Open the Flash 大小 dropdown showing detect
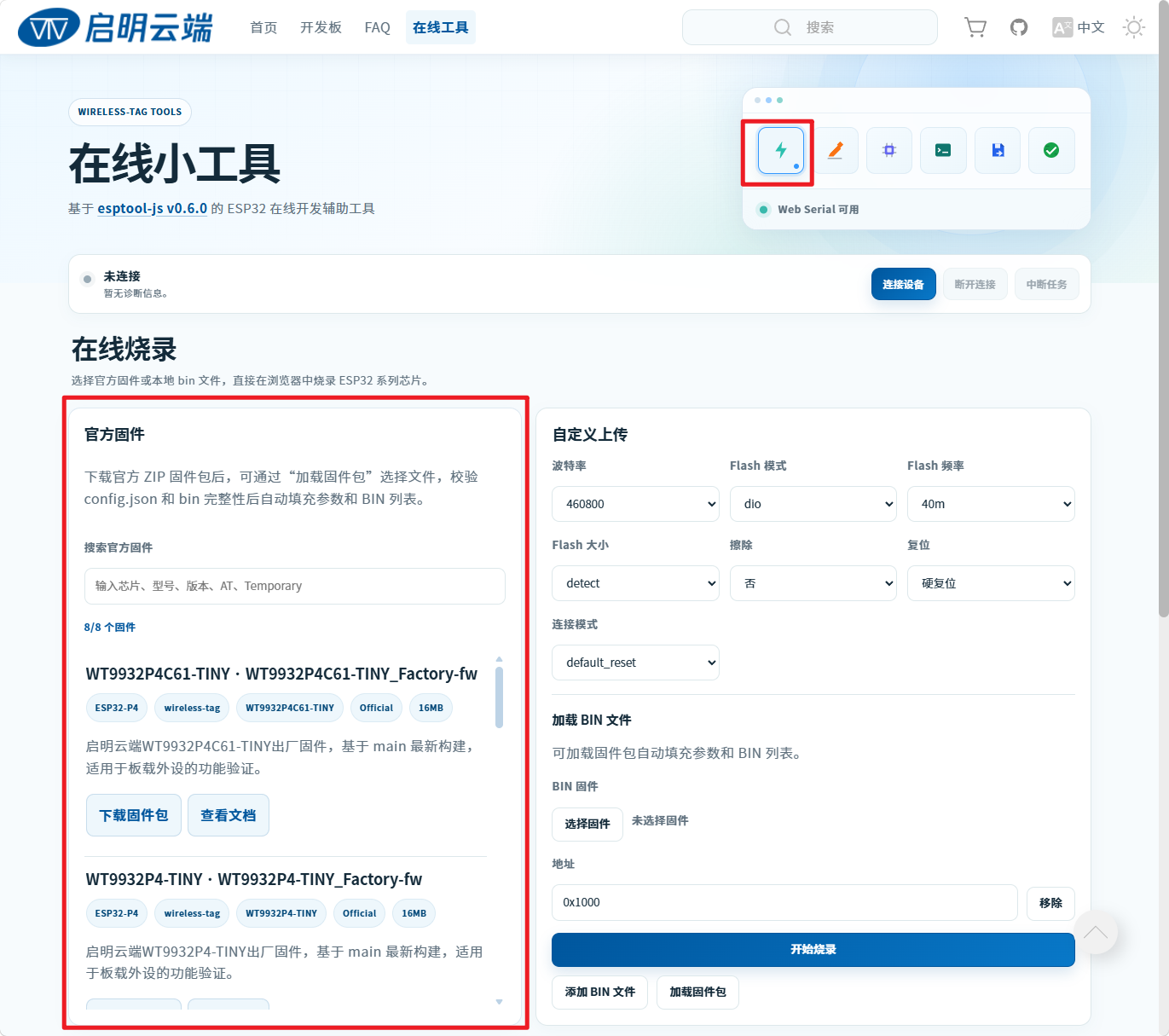The image size is (1169, 1036). point(635,583)
